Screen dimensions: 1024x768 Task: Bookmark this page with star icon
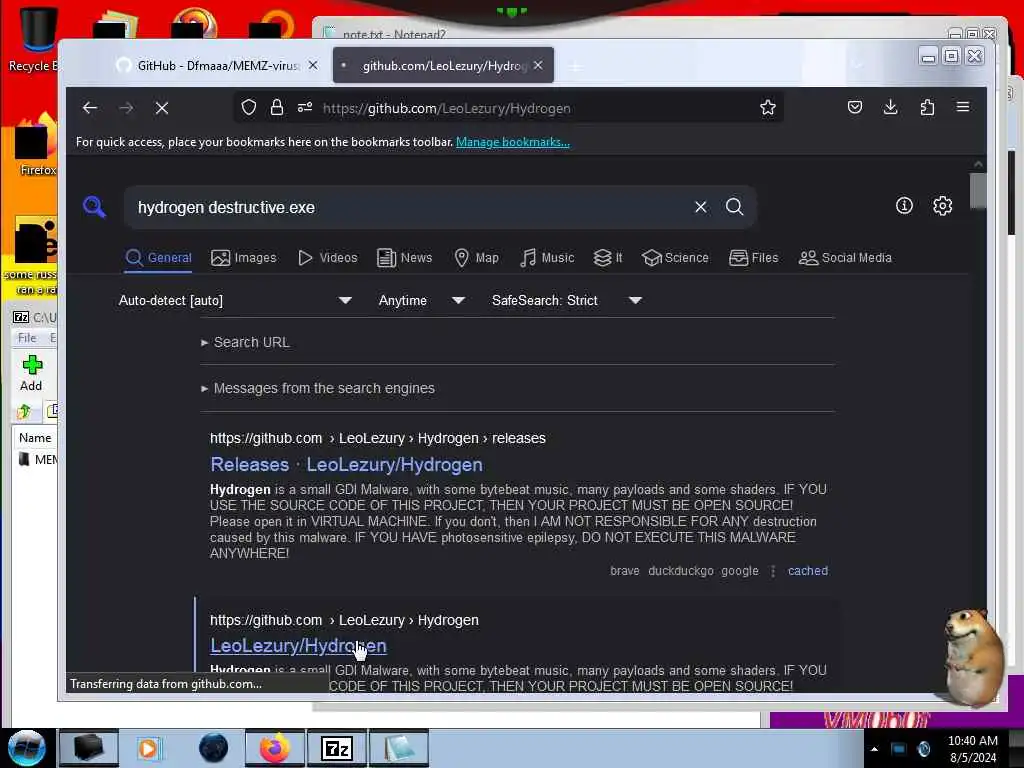768,107
